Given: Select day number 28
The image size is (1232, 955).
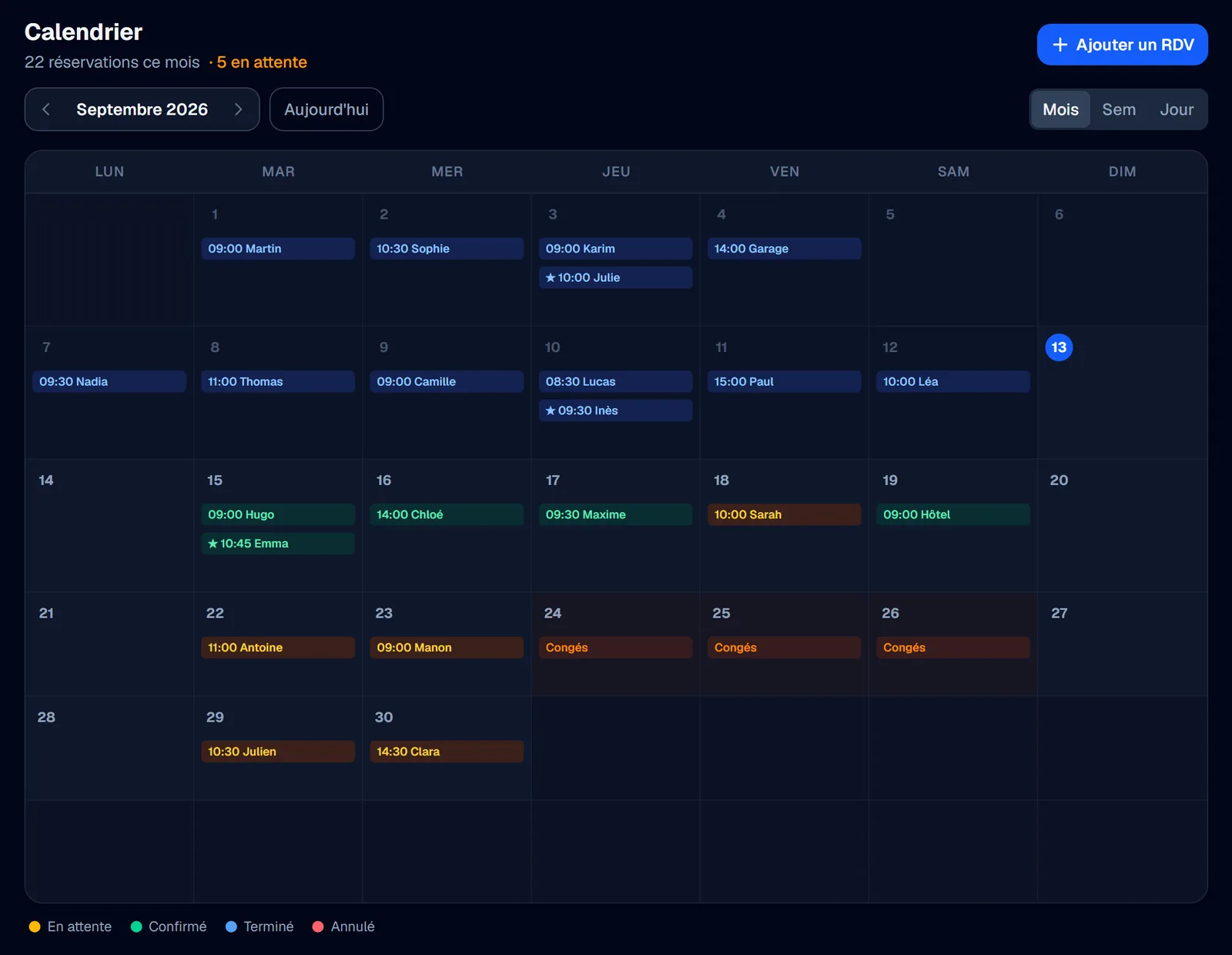Looking at the screenshot, I should [46, 718].
